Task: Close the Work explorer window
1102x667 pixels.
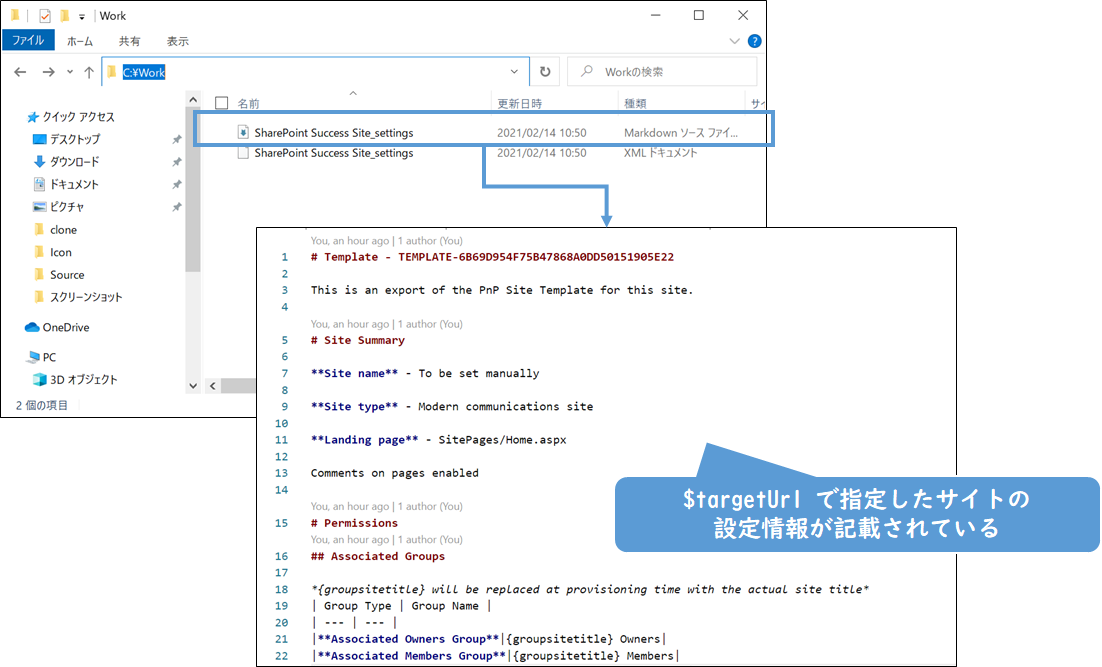Action: coord(743,15)
